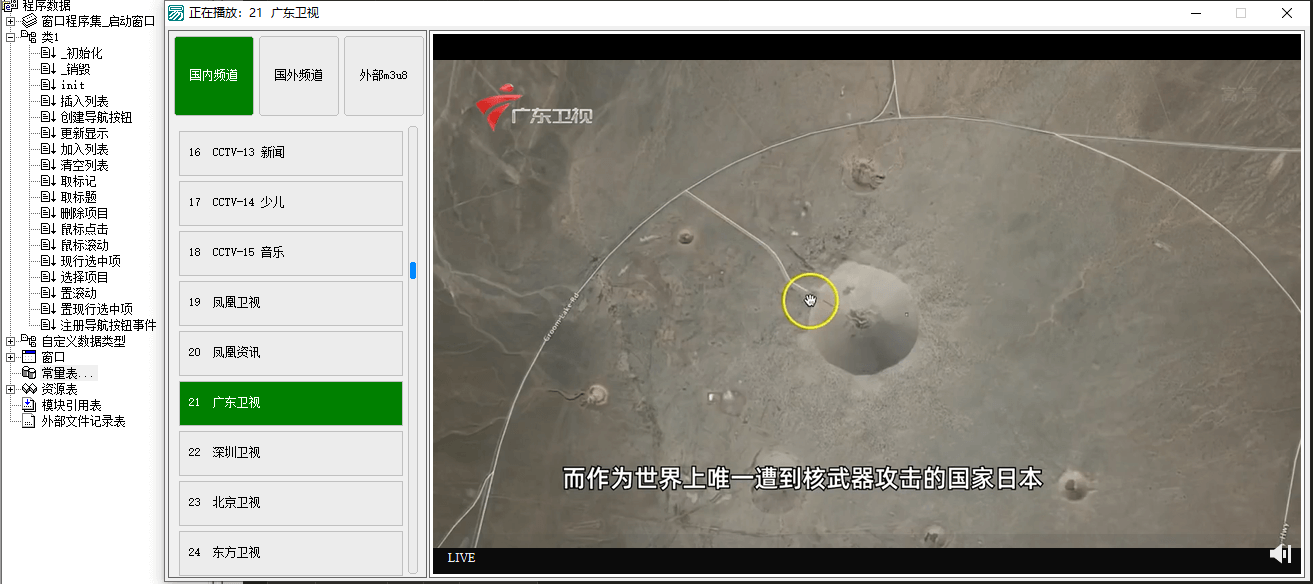The image size is (1313, 584).
Task: Mute the video with the speaker icon
Action: (1280, 553)
